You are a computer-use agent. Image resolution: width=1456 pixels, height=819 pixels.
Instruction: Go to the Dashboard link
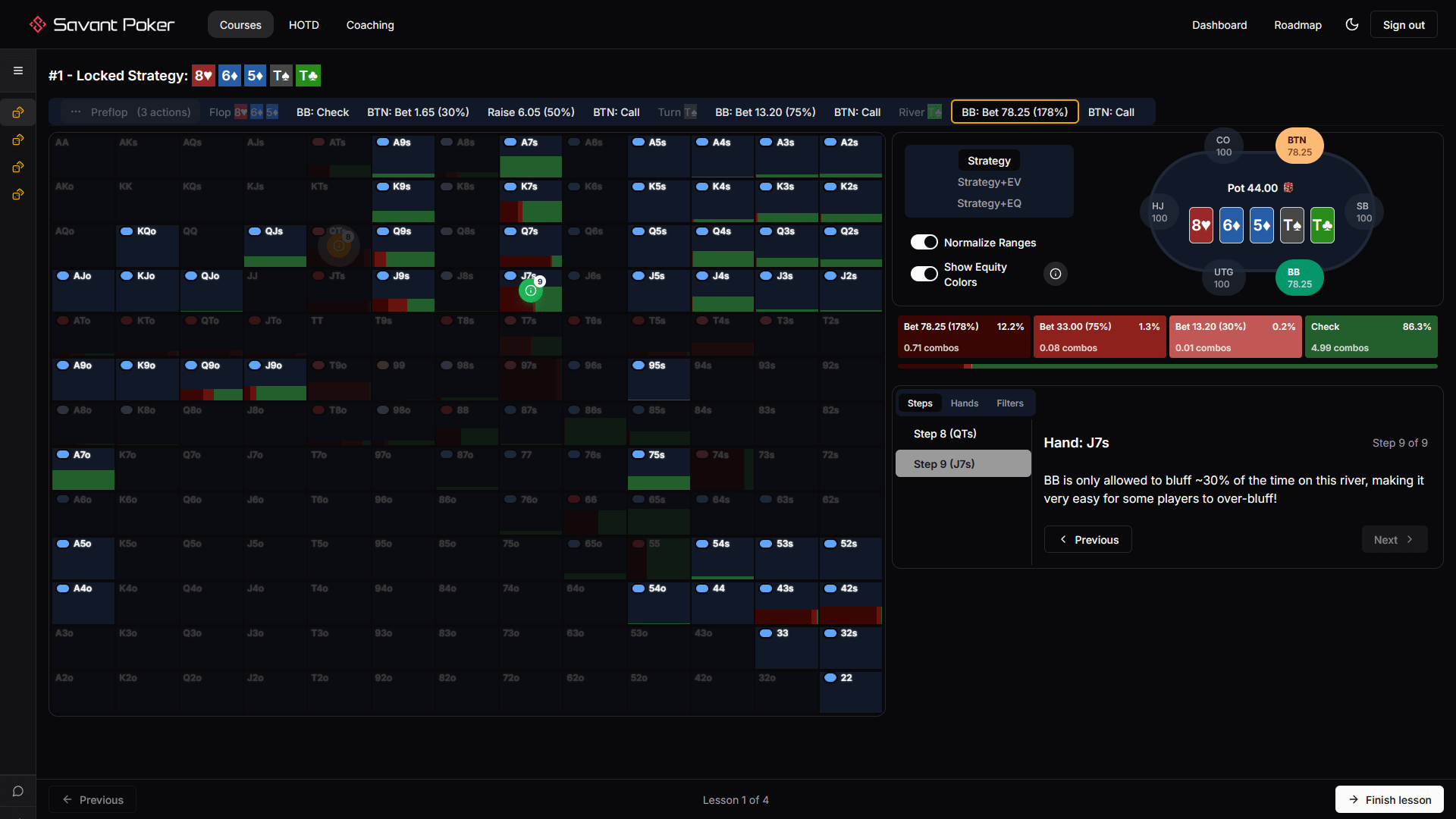[x=1219, y=24]
